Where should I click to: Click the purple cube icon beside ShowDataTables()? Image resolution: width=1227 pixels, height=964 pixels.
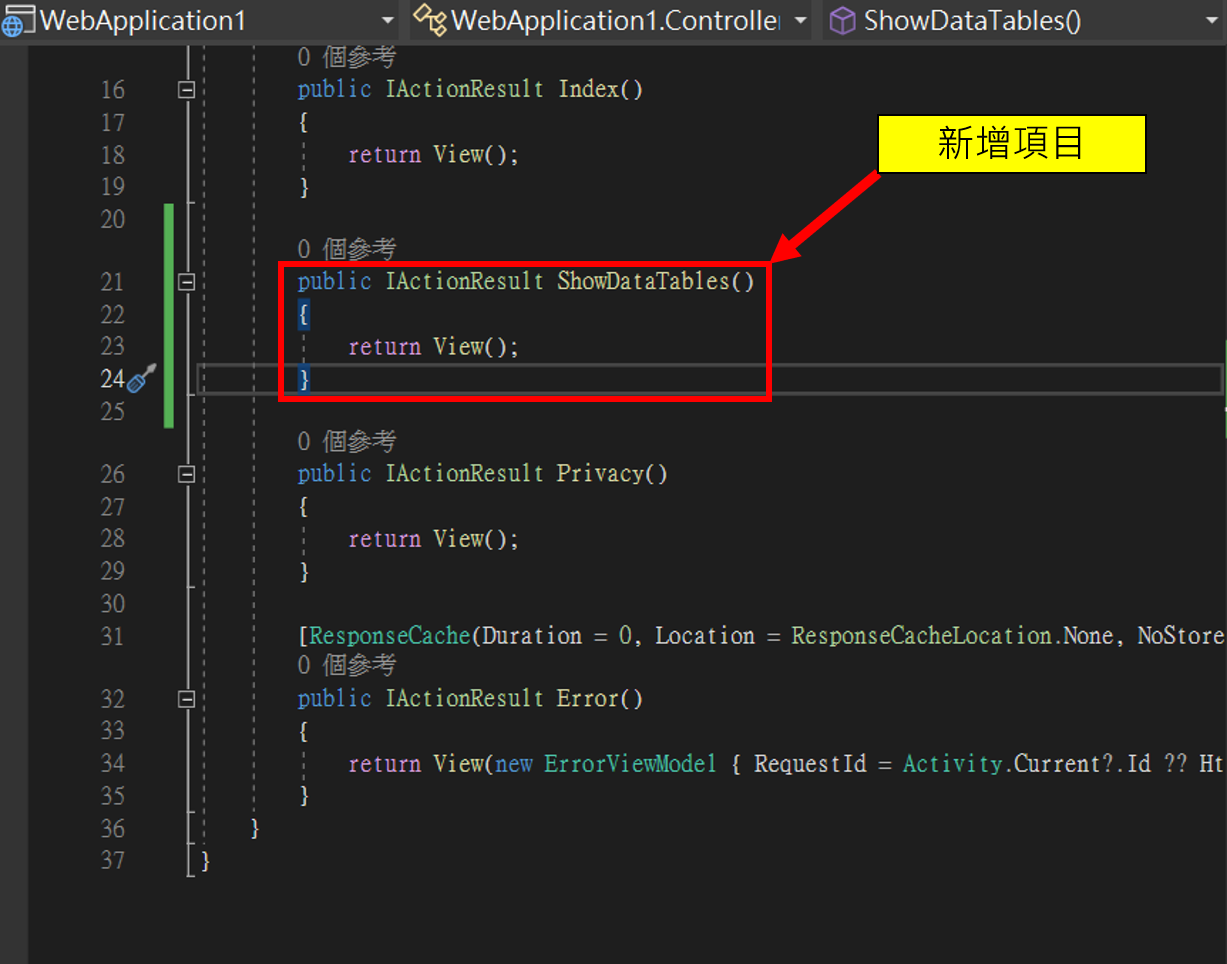843,20
